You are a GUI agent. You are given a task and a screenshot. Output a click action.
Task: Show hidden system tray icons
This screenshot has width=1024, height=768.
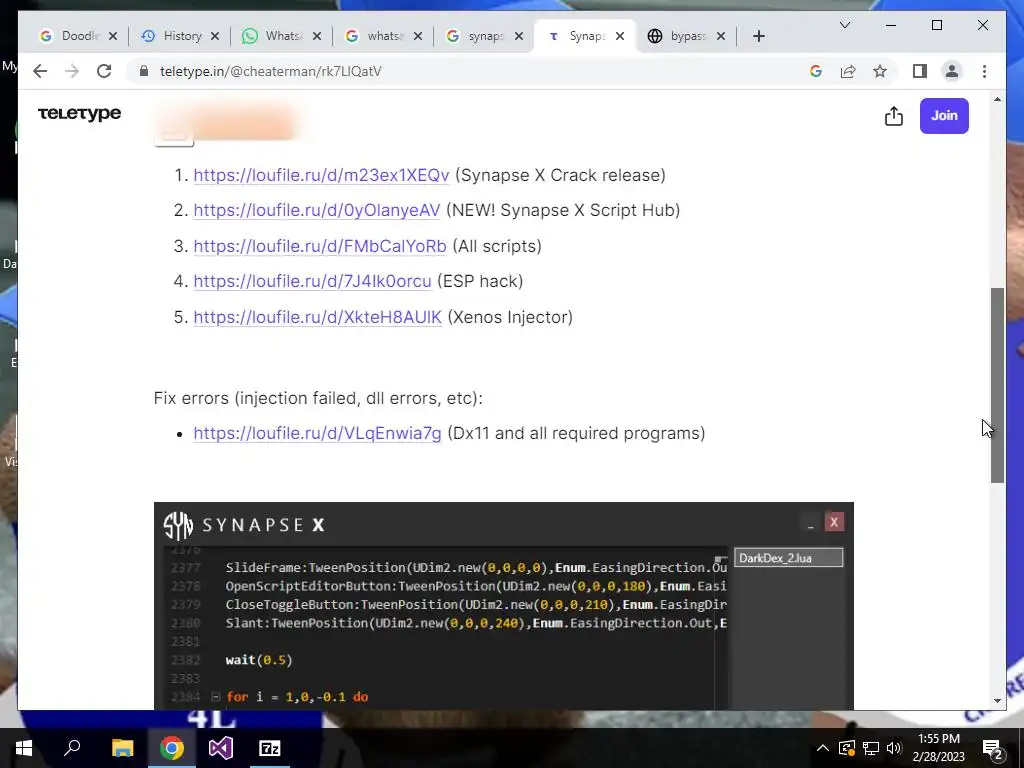[x=823, y=748]
